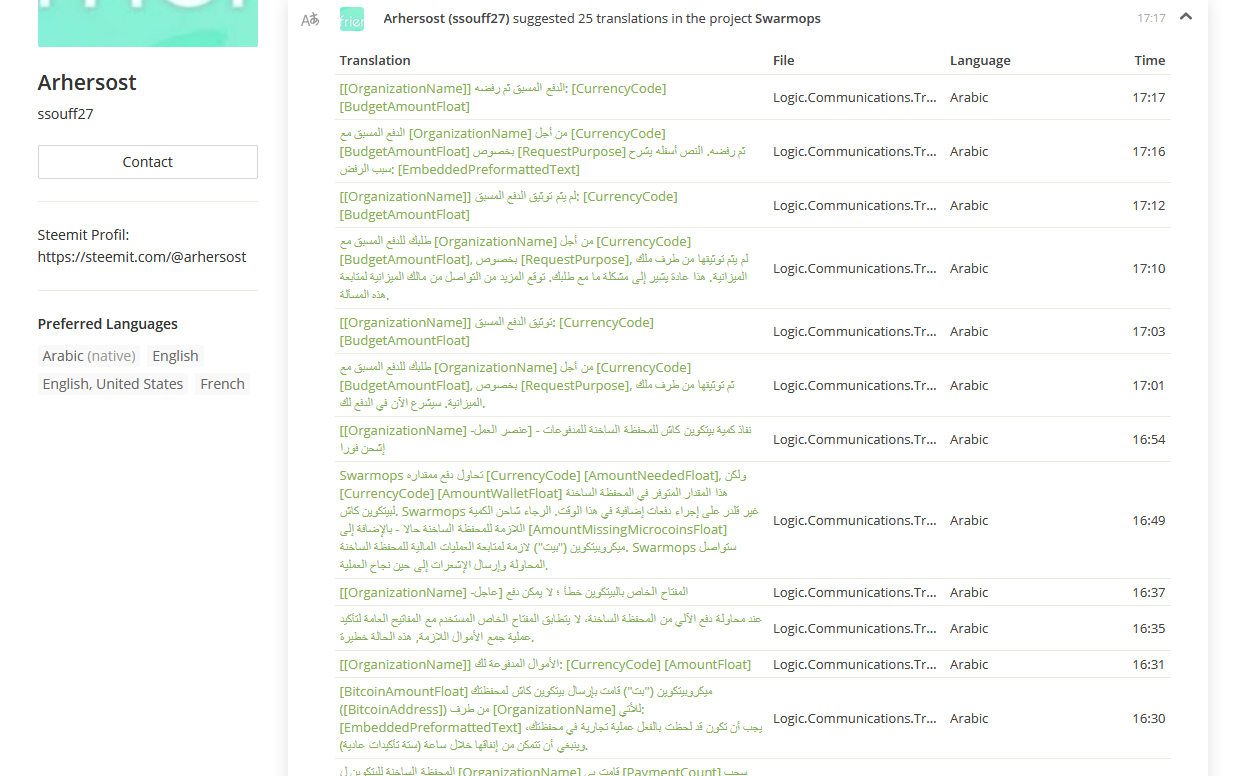Click the ssouff27 username text

pyautogui.click(x=66, y=114)
